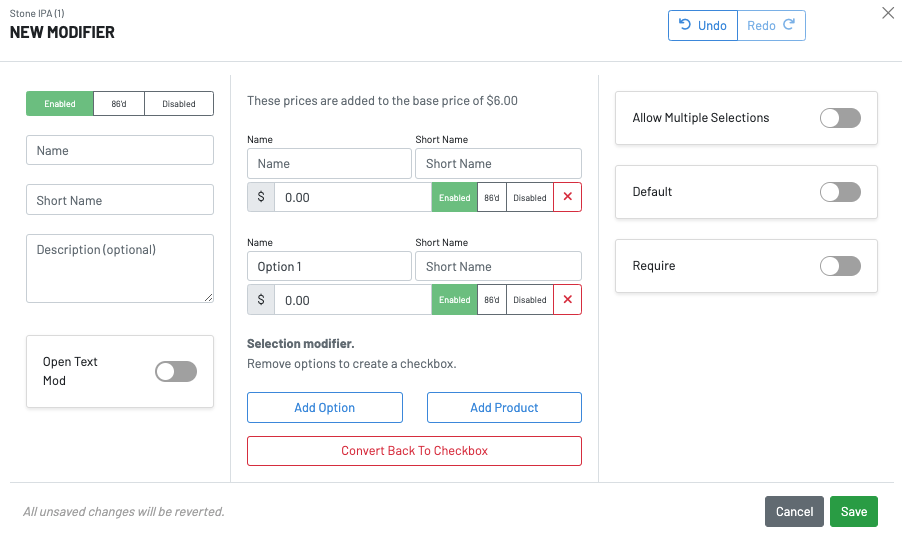Screen dimensions: 902x541
Task: Click the Undo button
Action: coord(703,26)
